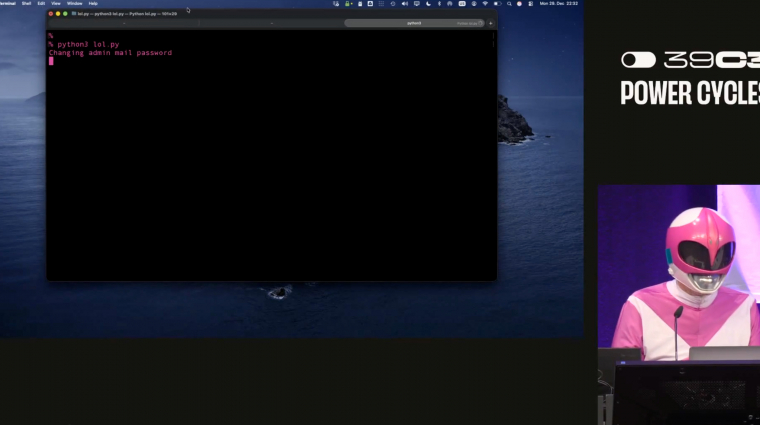Screen dimensions: 760x425
Task: Click the Bluetooth icon in menu bar
Action: pos(439,3)
